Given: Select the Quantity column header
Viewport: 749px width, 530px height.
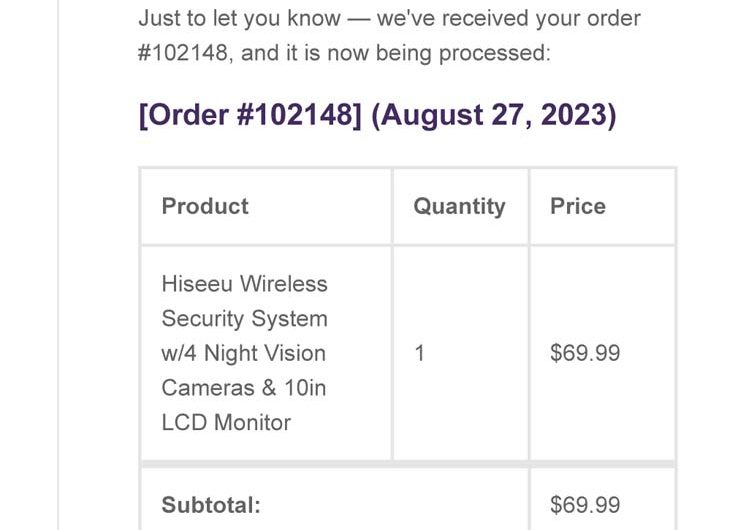Looking at the screenshot, I should [459, 206].
